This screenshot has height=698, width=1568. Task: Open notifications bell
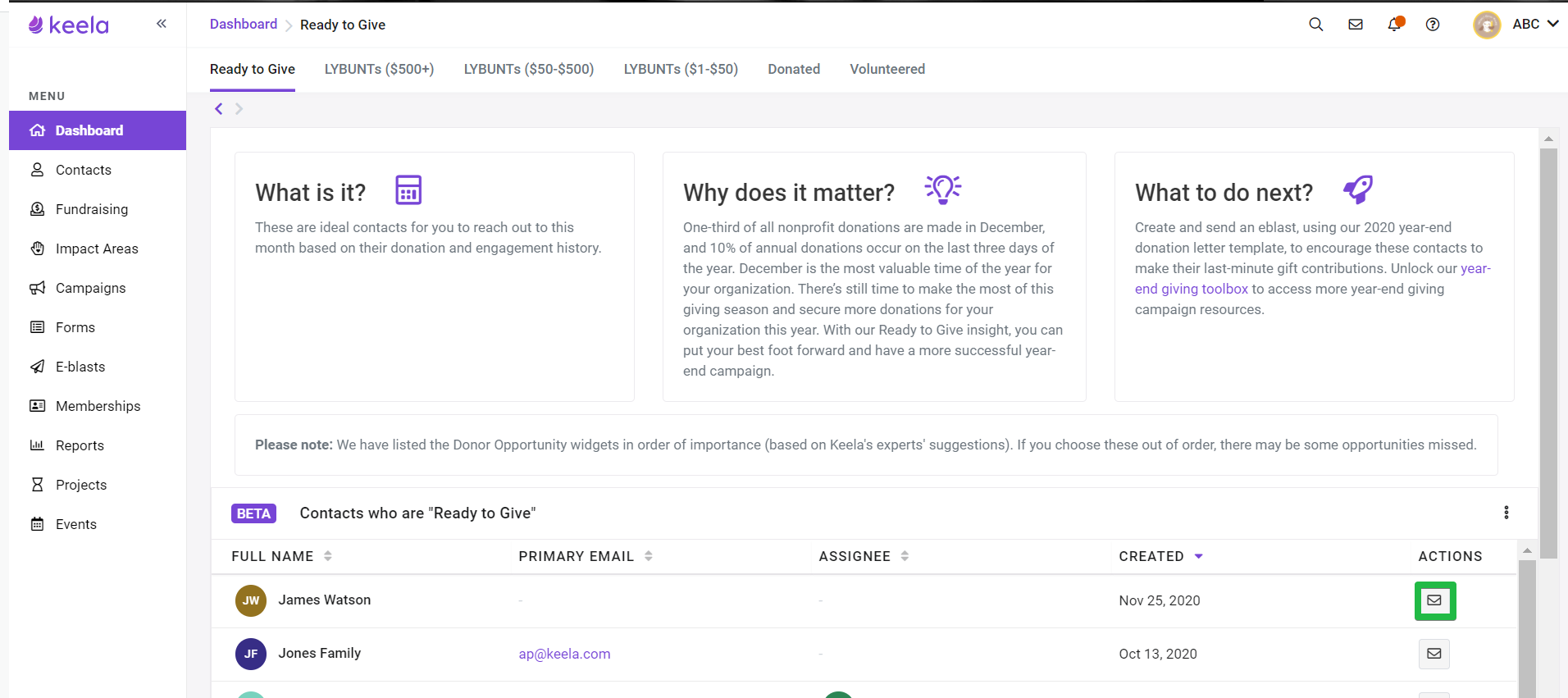coord(1395,24)
